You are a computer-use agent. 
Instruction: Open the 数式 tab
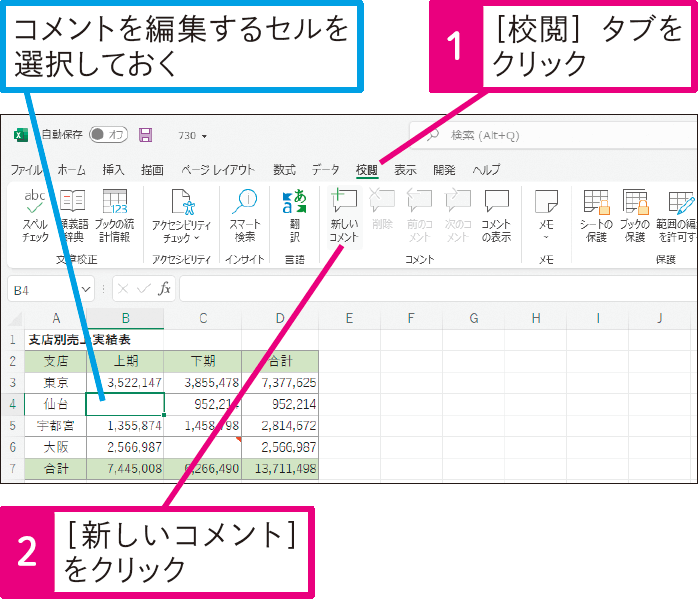click(284, 170)
